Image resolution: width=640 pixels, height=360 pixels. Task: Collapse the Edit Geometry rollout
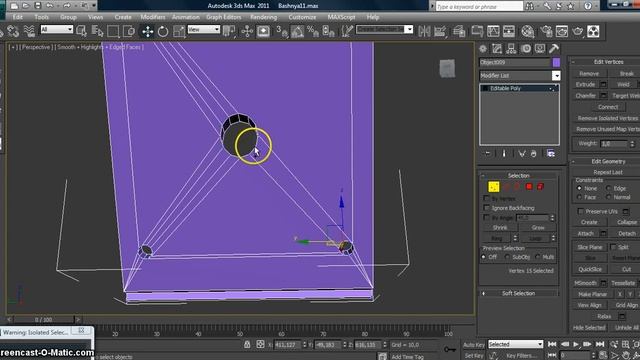pyautogui.click(x=608, y=161)
